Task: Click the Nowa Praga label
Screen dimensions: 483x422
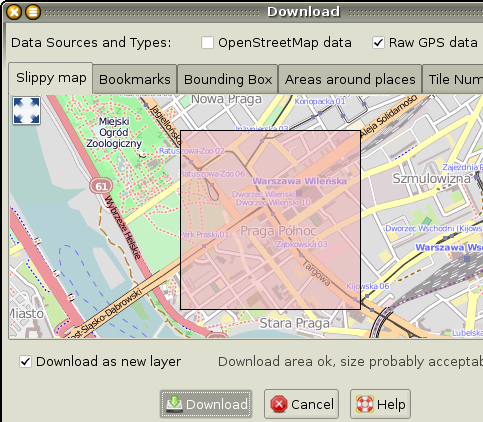Action: (x=226, y=99)
